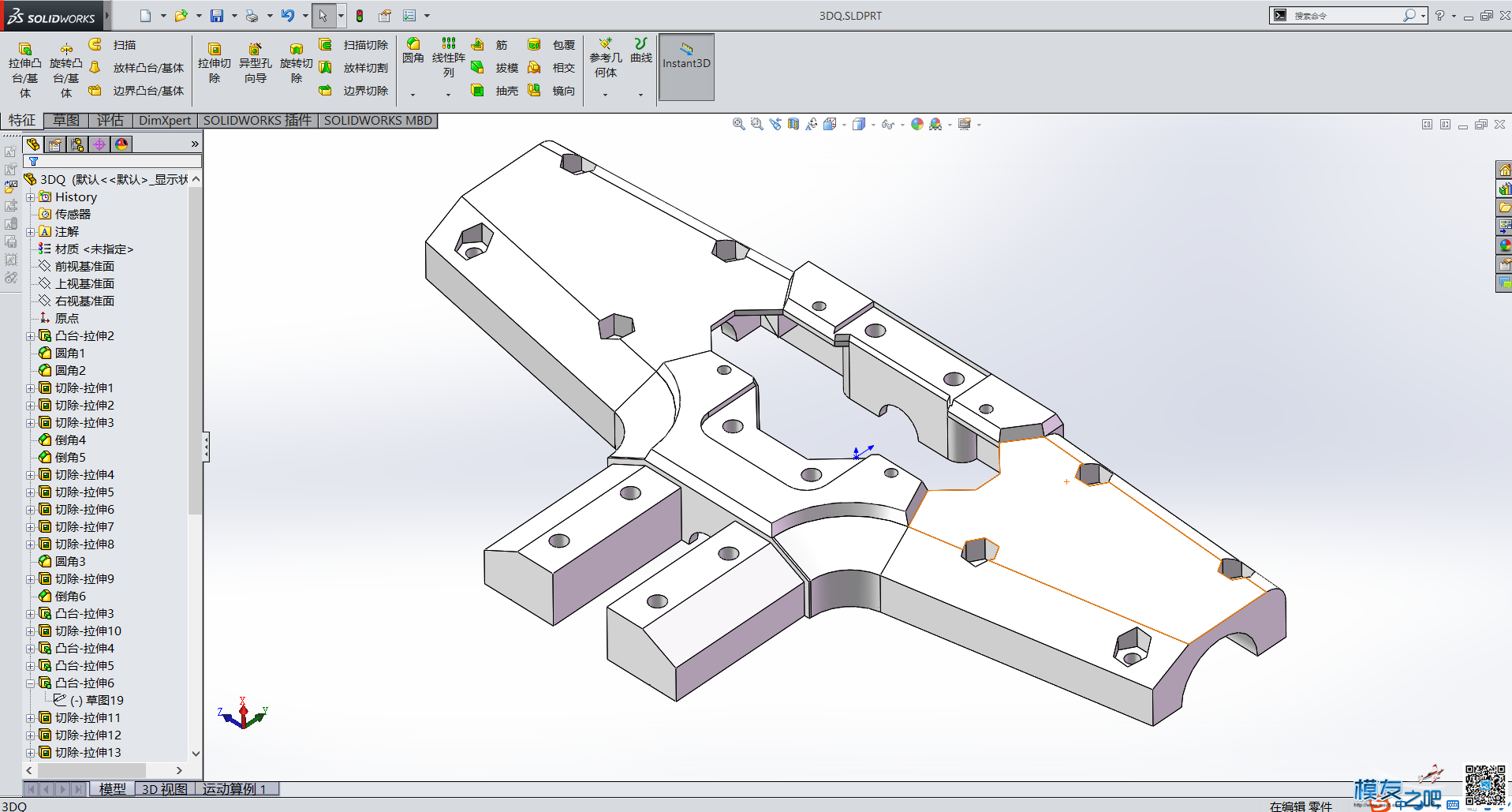Select the Lofted Cut (放样切割) command

pos(353,68)
